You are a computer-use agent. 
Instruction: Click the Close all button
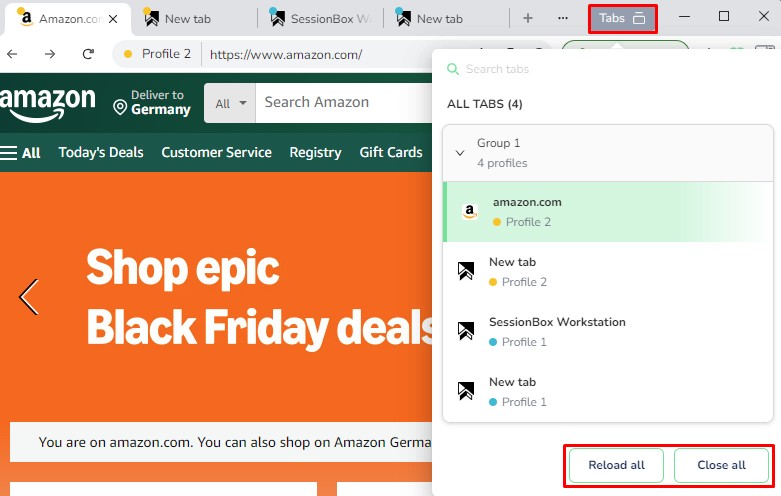coord(721,465)
